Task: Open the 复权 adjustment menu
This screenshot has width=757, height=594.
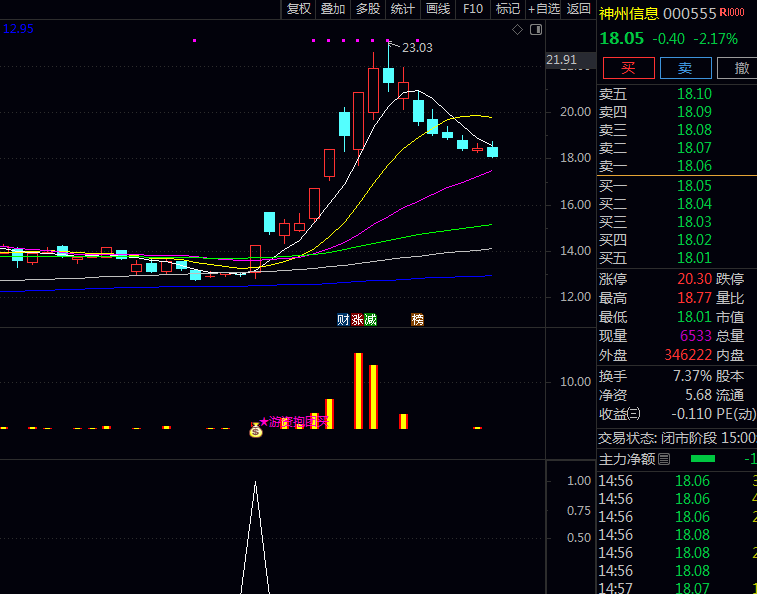Action: 299,9
